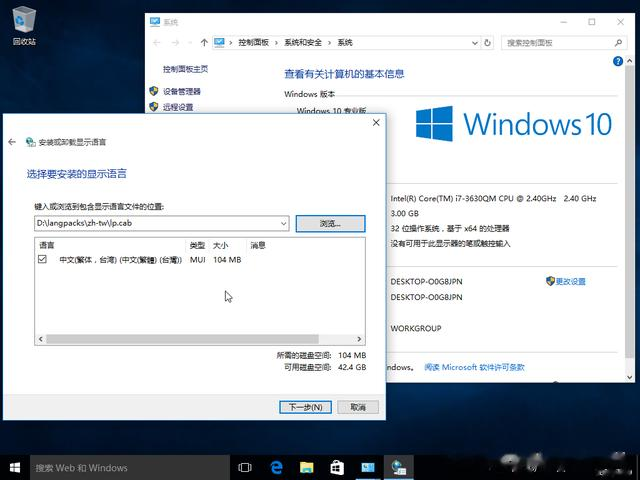Click the 类型 column header
The width and height of the screenshot is (640, 480).
(x=197, y=245)
